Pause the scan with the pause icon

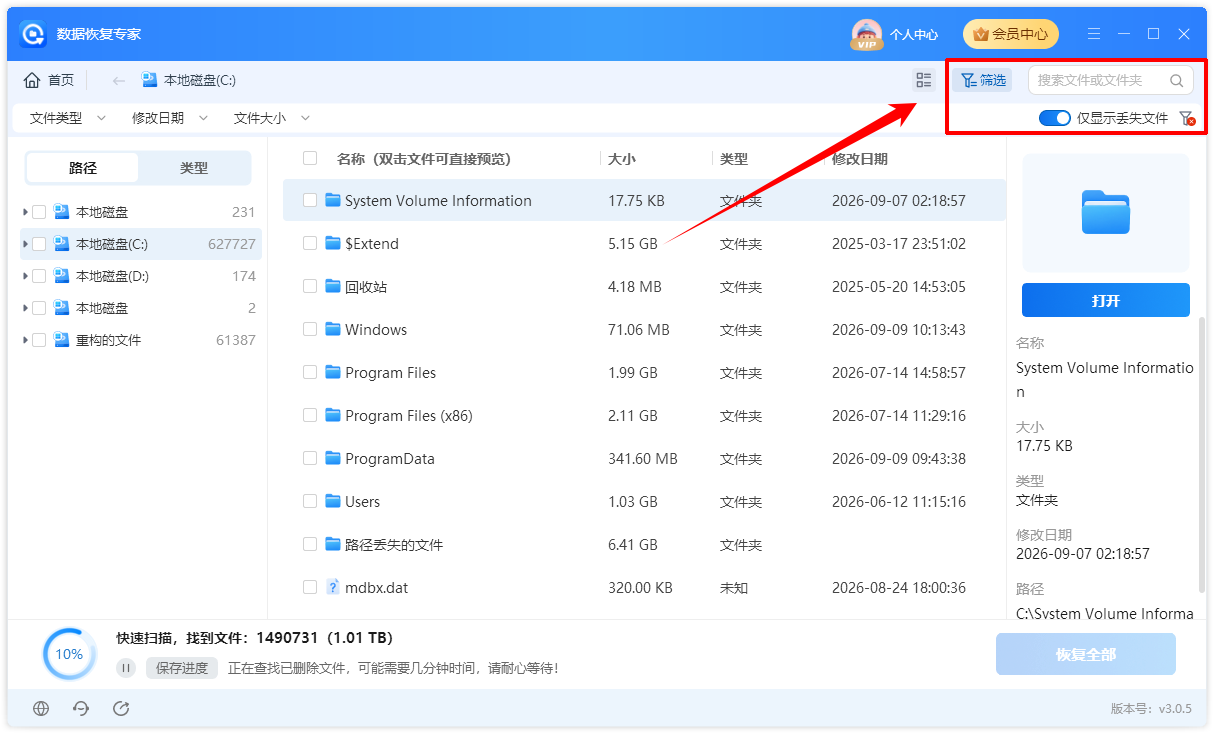126,668
